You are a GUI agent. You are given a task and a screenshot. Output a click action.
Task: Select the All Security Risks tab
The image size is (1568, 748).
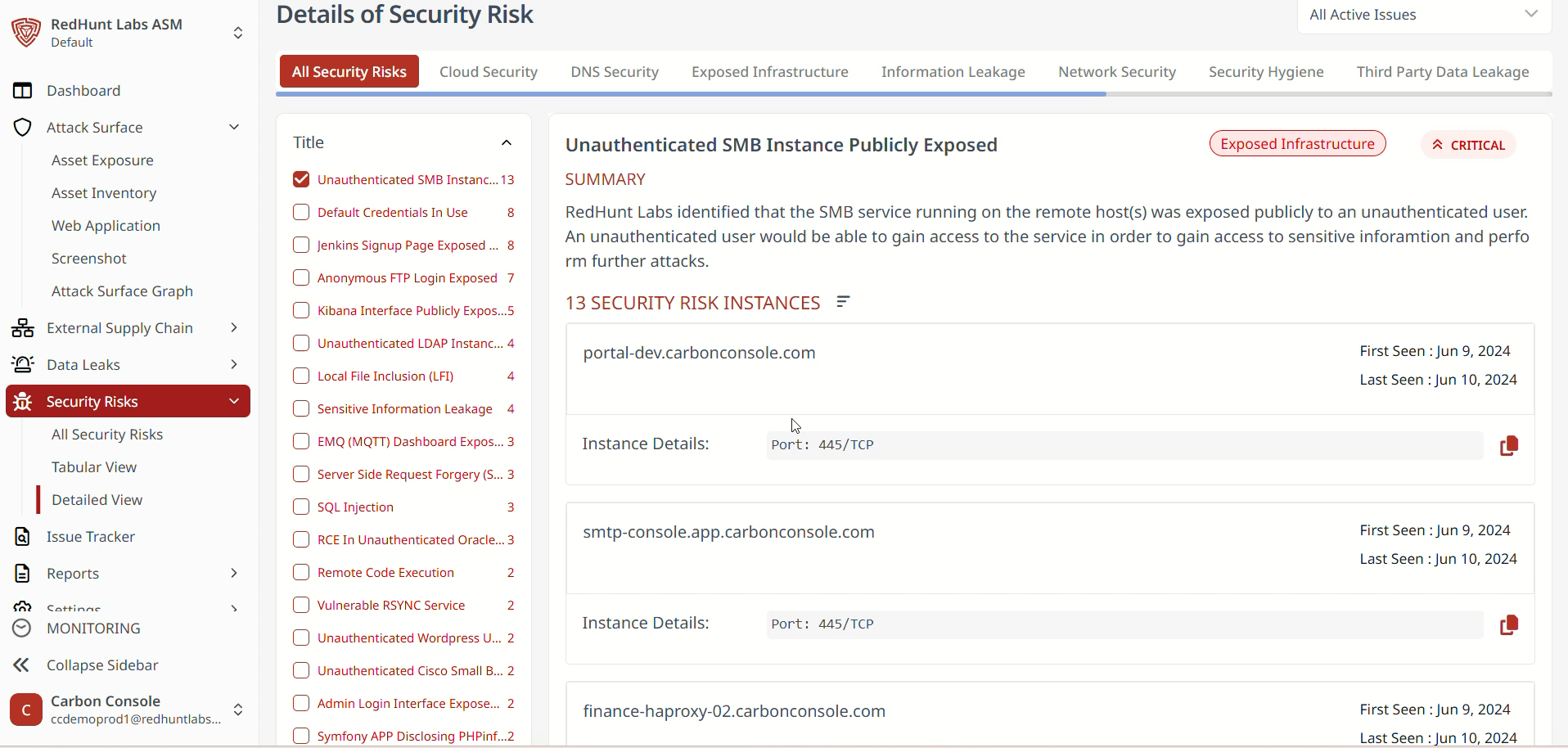349,72
